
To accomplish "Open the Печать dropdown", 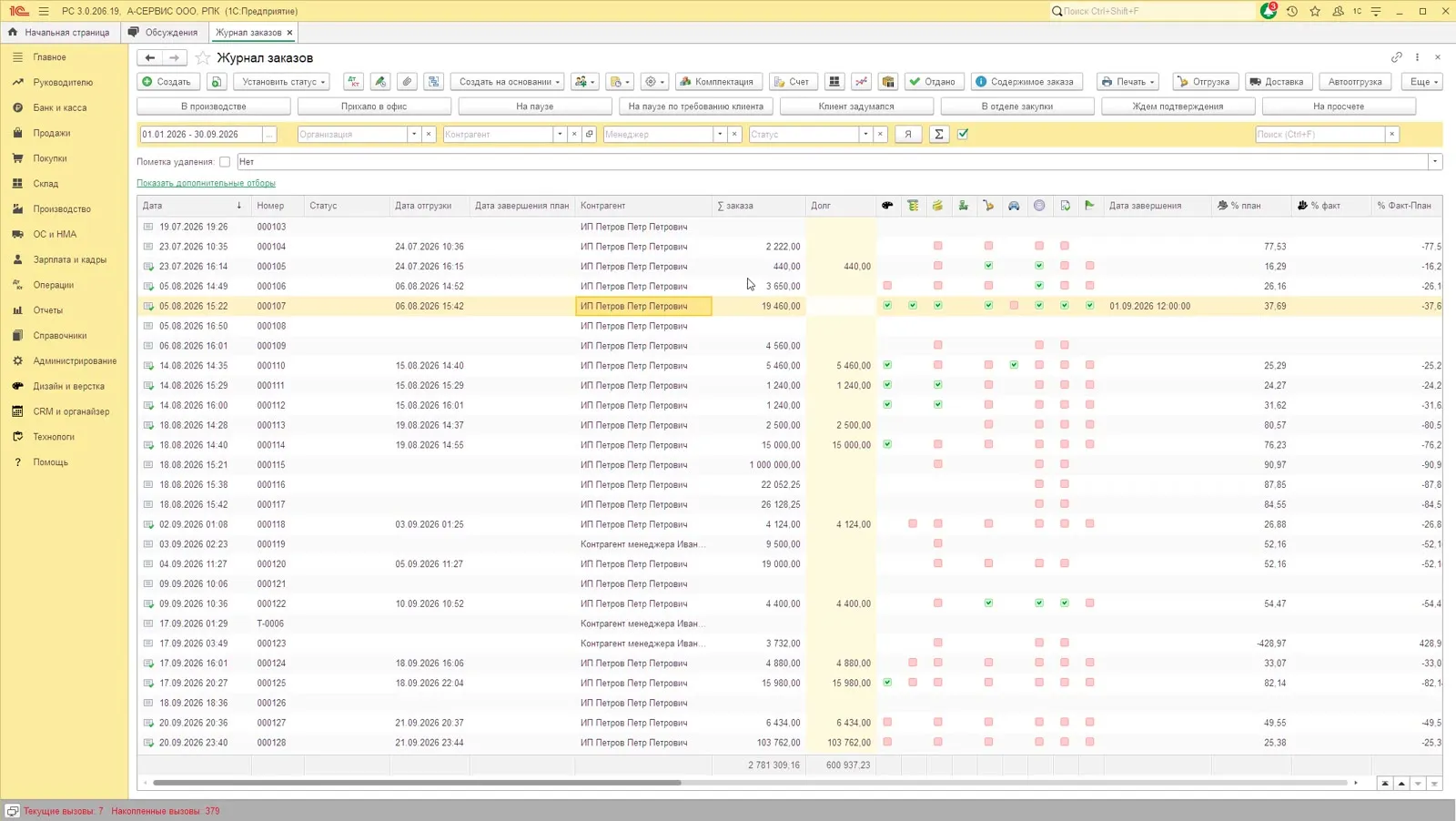I will [1127, 82].
